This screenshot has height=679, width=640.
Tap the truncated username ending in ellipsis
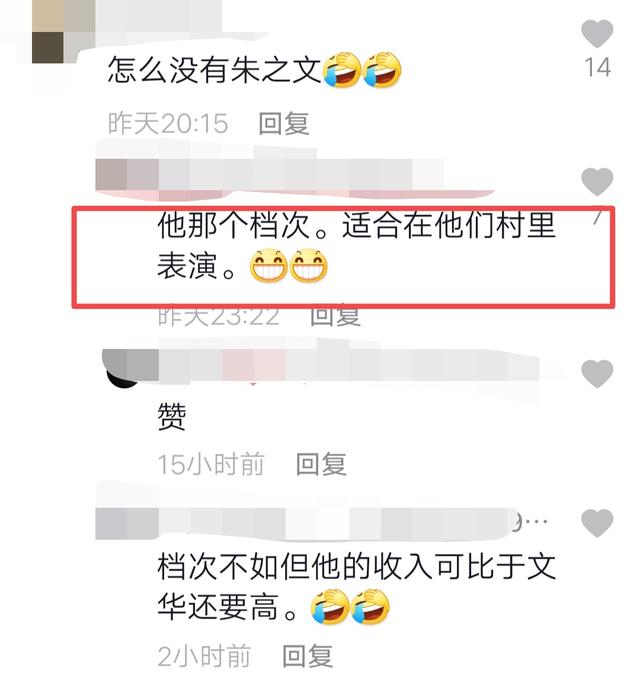coord(321,524)
